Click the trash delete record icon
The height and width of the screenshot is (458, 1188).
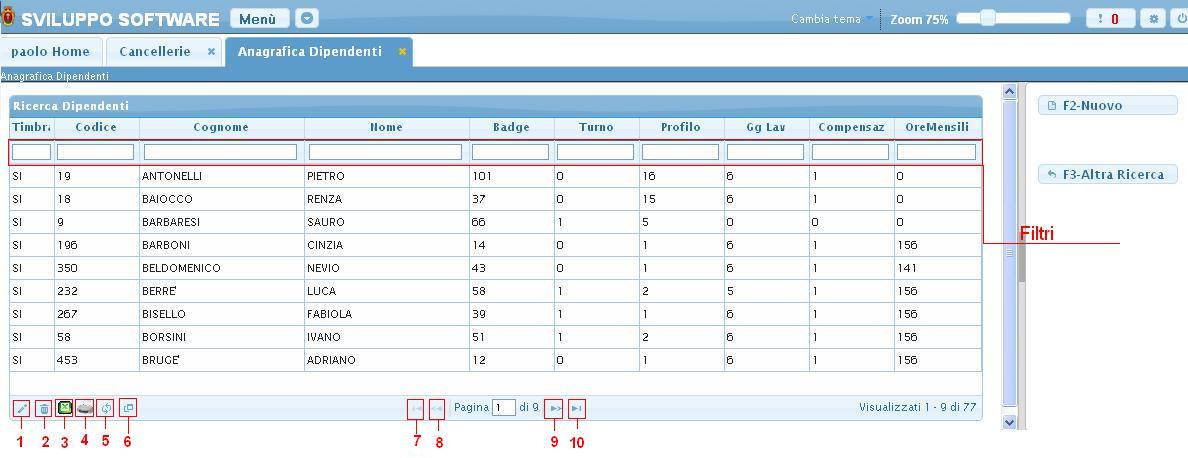pyautogui.click(x=44, y=409)
